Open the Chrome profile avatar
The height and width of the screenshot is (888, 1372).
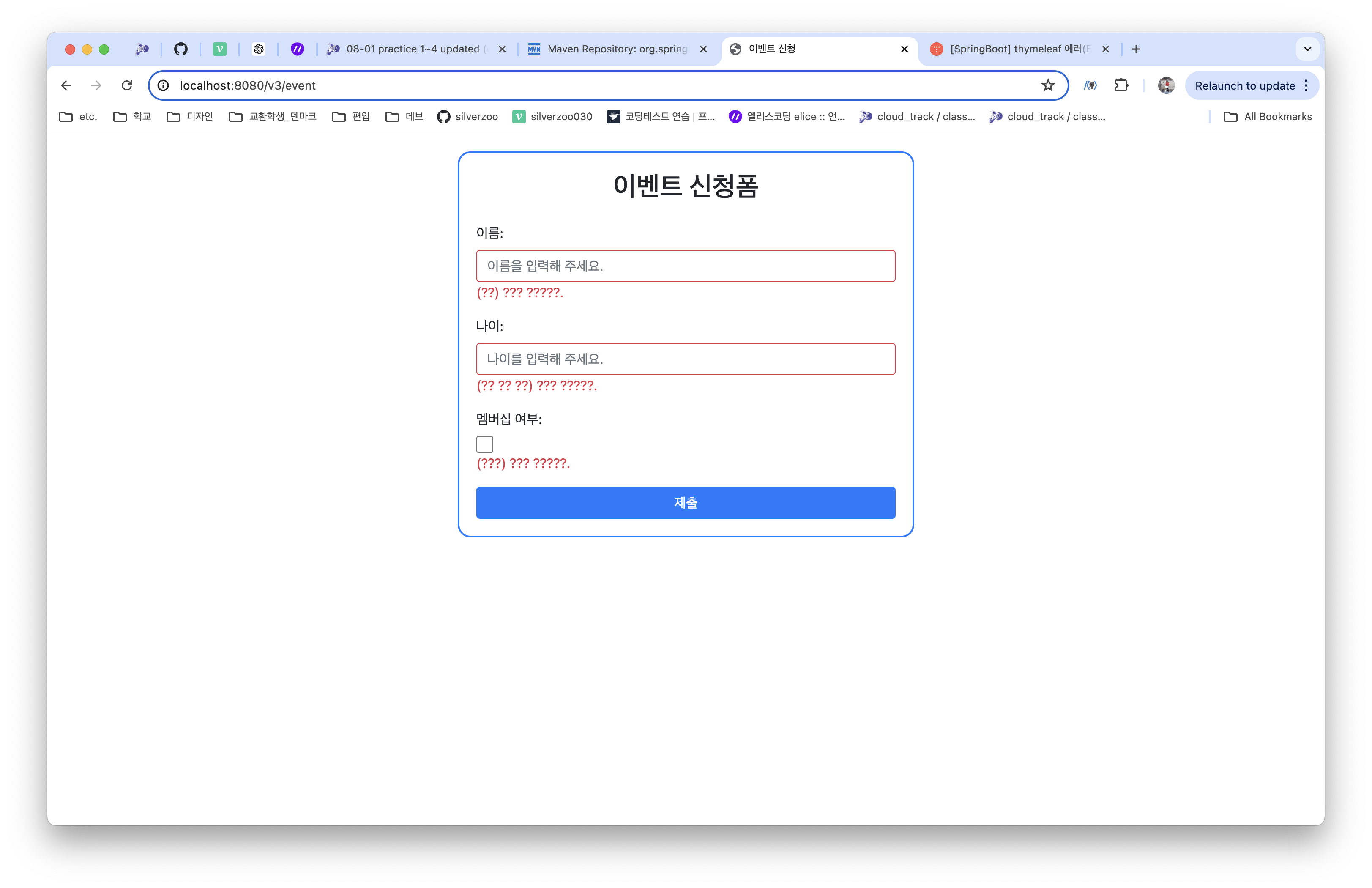(1165, 85)
